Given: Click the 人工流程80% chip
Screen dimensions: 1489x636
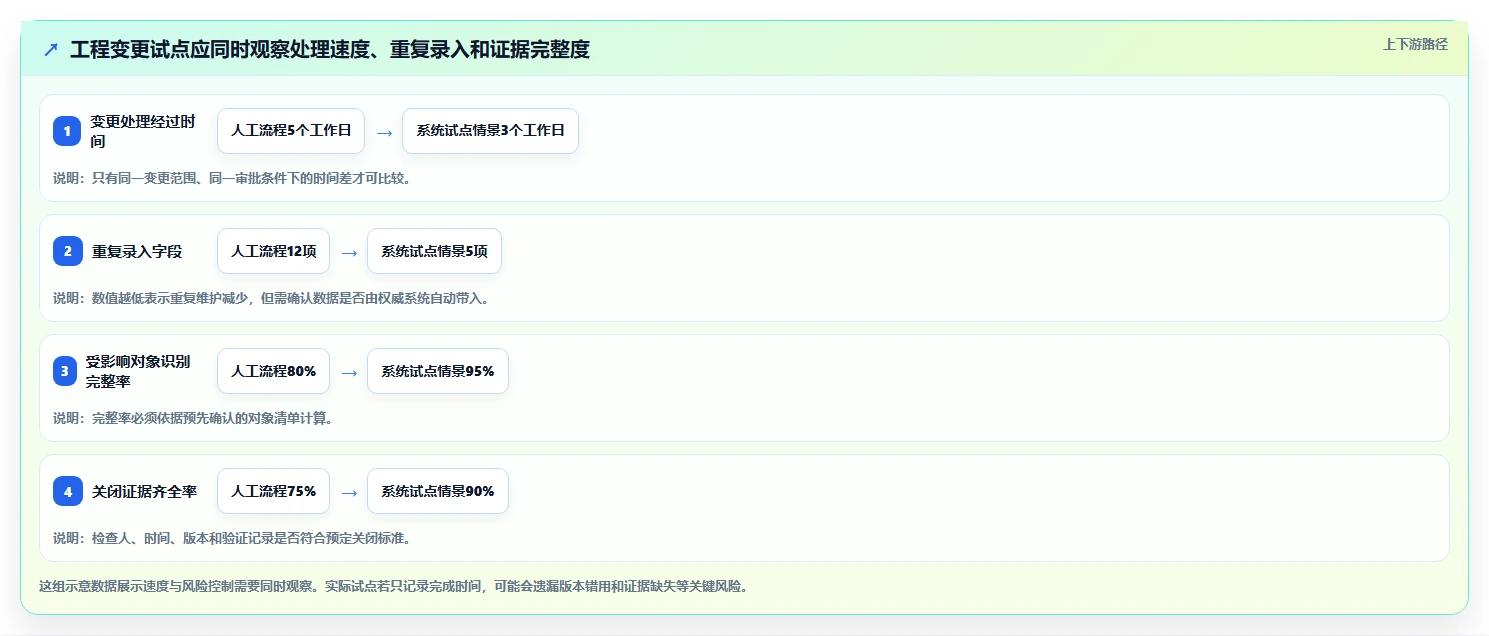Looking at the screenshot, I should click(273, 371).
